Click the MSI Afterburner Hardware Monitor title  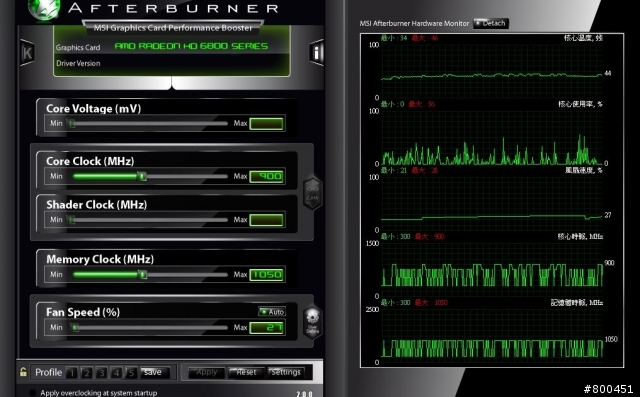pyautogui.click(x=414, y=24)
